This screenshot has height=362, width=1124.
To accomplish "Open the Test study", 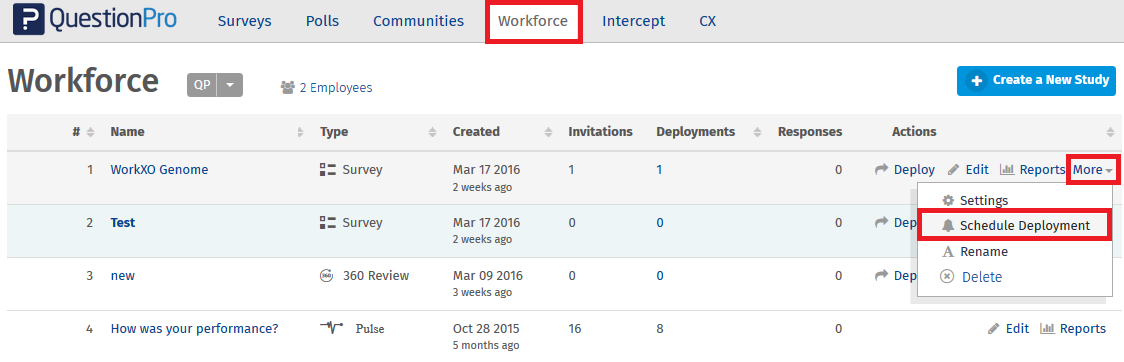I will pos(123,223).
